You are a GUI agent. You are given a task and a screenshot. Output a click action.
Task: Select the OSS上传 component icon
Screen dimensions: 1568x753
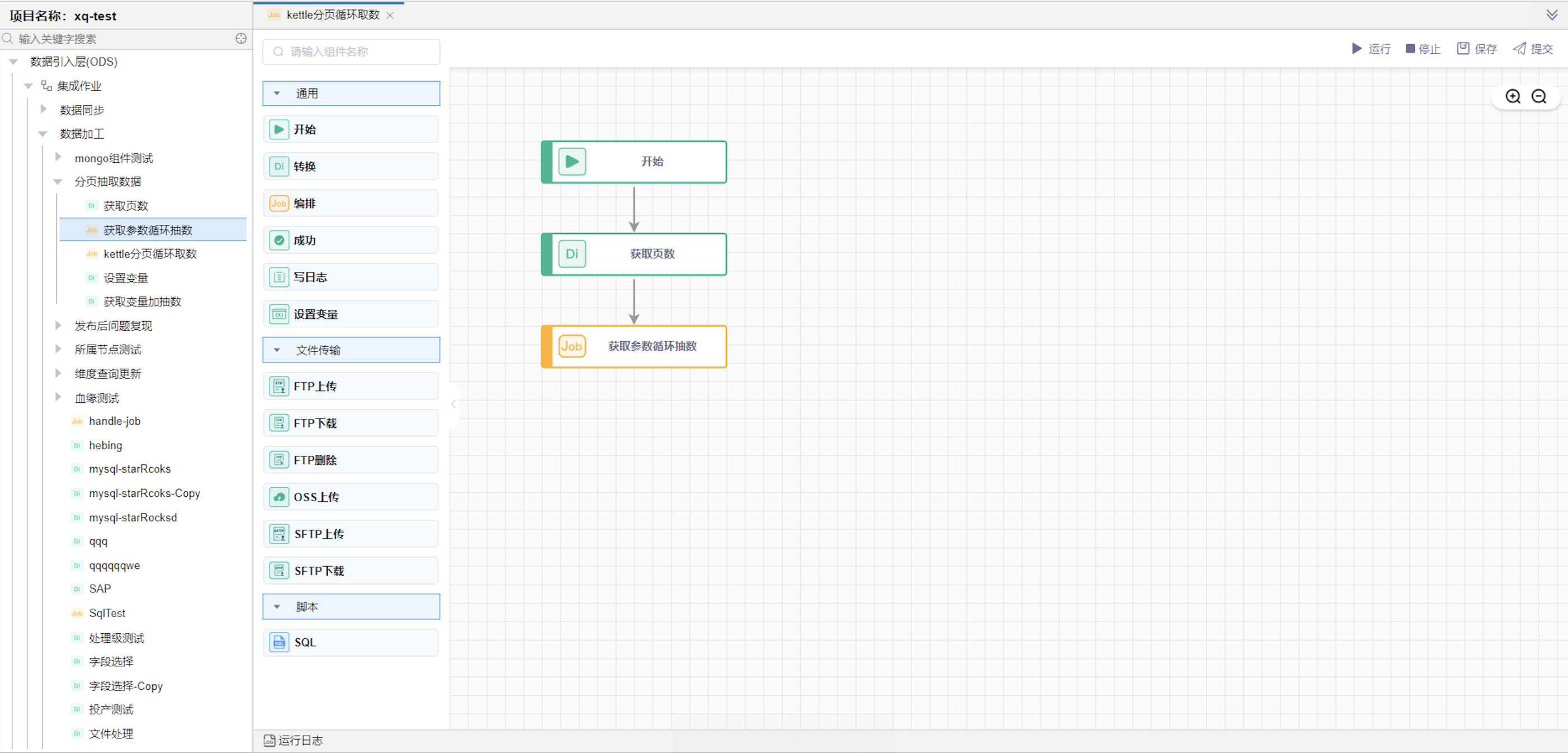[279, 497]
